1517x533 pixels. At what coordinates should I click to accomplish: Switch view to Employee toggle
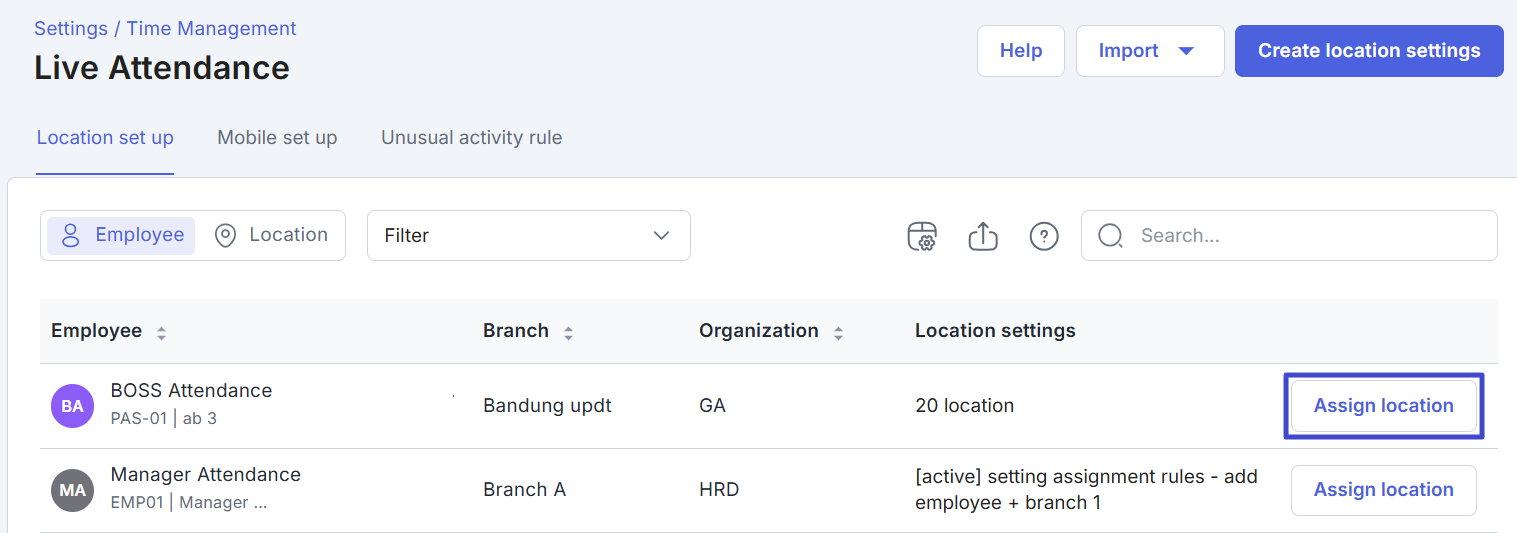122,235
